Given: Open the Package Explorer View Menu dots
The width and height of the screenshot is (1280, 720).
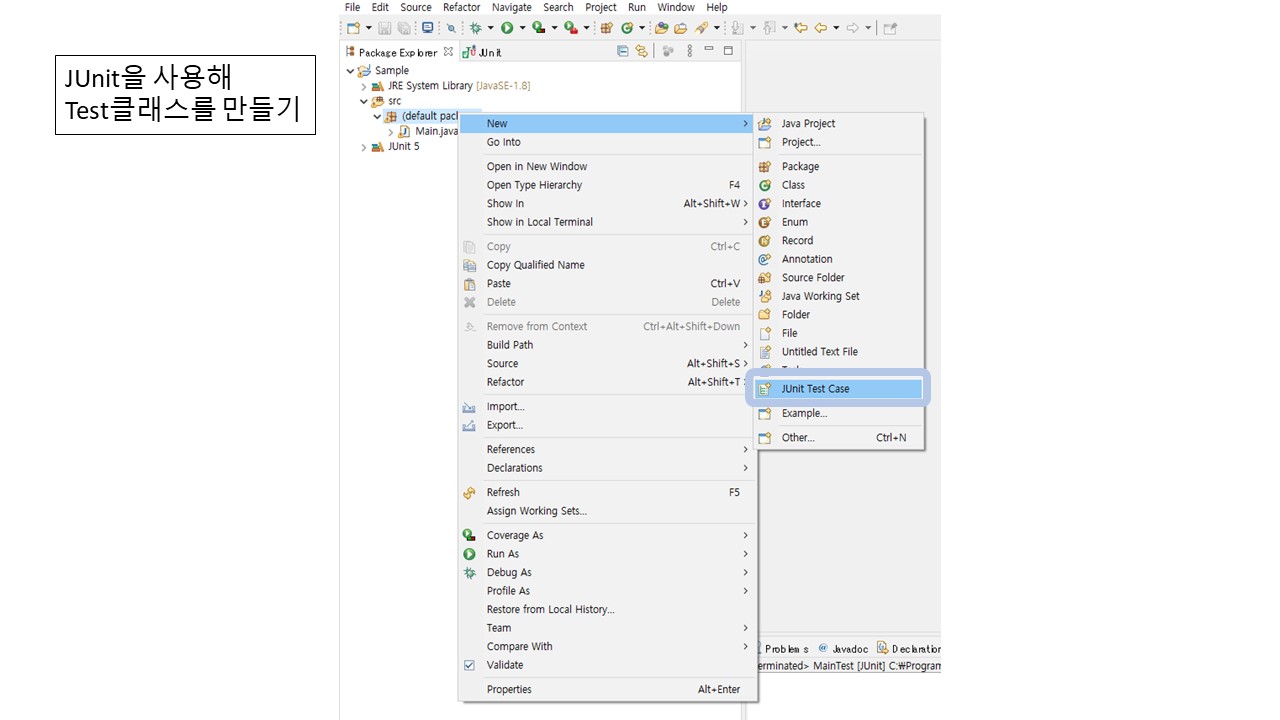Looking at the screenshot, I should coord(689,51).
